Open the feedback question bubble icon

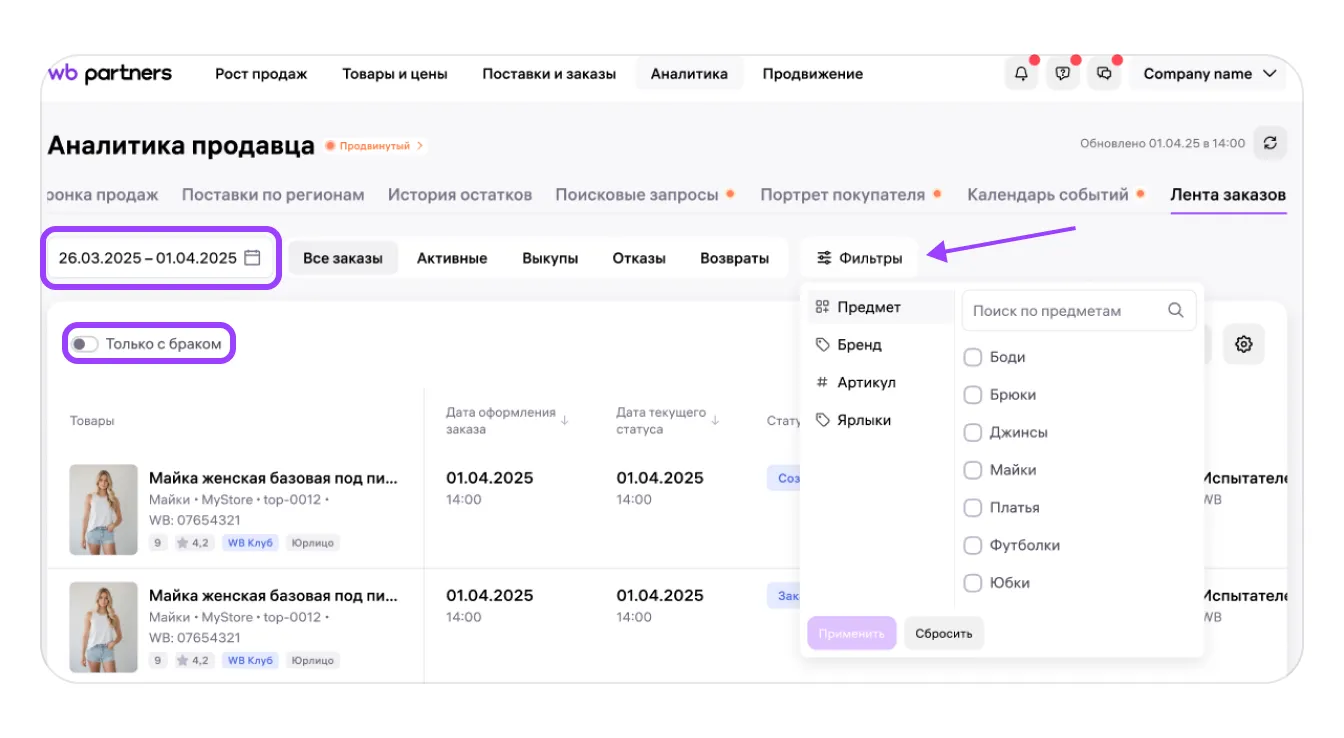click(x=1063, y=74)
